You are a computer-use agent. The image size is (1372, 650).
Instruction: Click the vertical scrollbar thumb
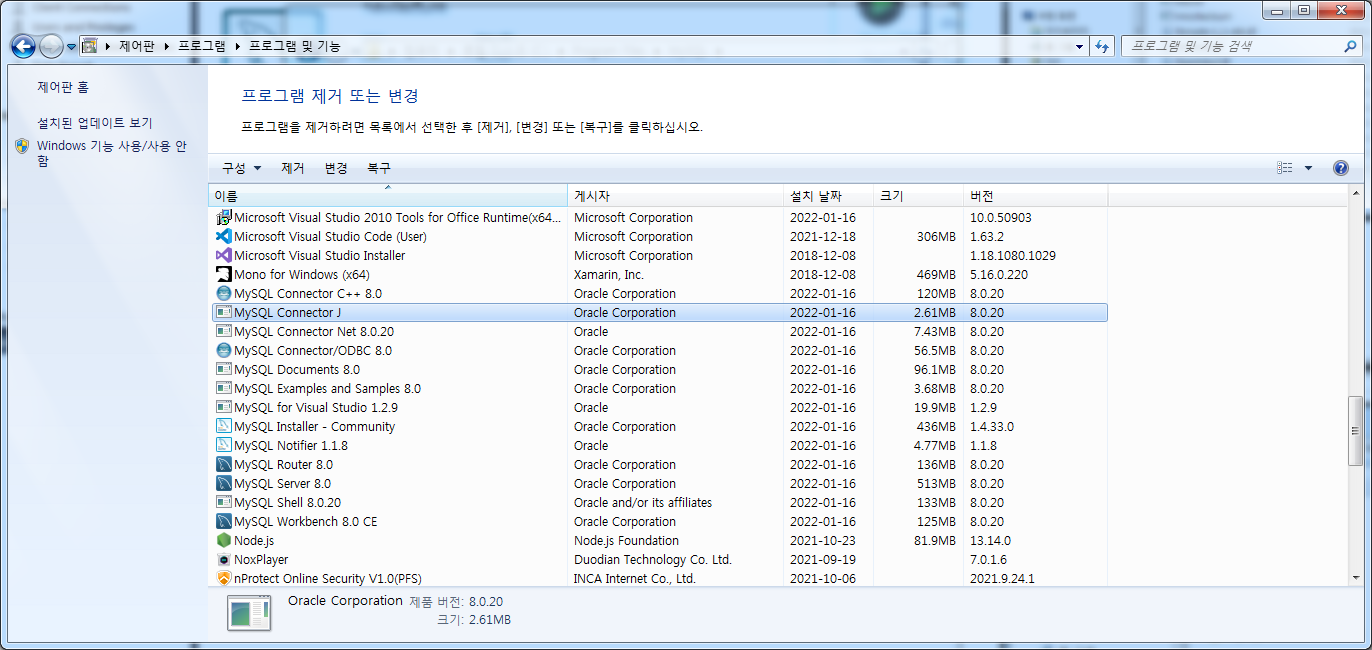[1356, 431]
